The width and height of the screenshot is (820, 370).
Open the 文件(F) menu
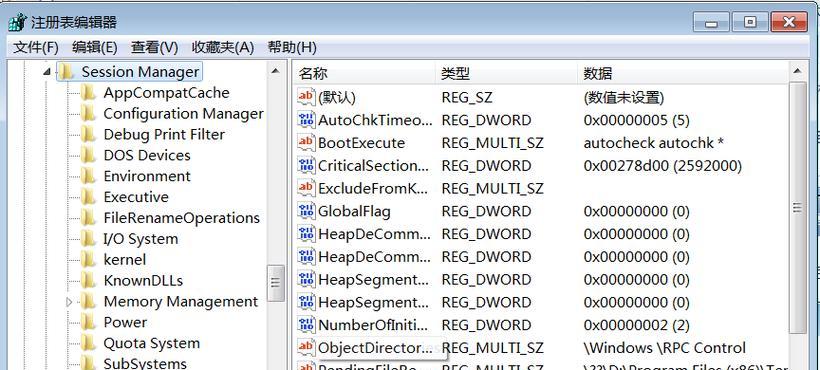point(36,48)
